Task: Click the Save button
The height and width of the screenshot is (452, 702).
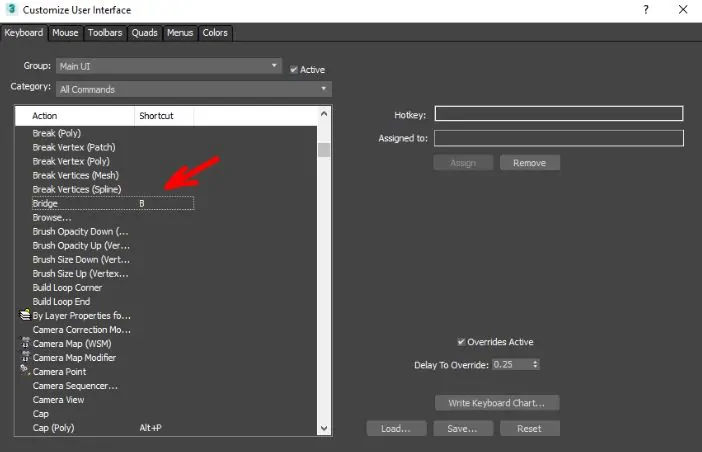Action: [462, 428]
